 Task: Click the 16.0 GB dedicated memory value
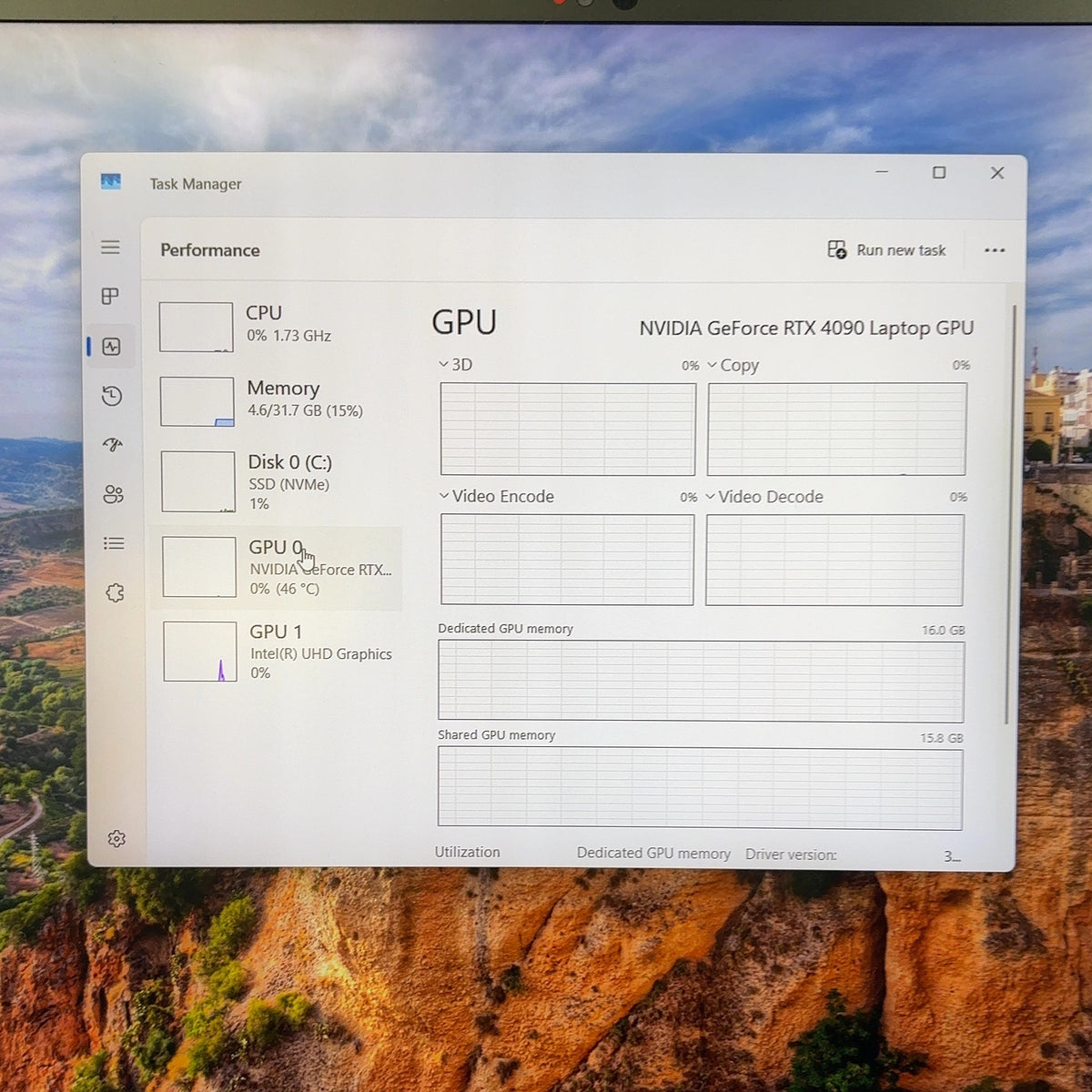(x=943, y=630)
